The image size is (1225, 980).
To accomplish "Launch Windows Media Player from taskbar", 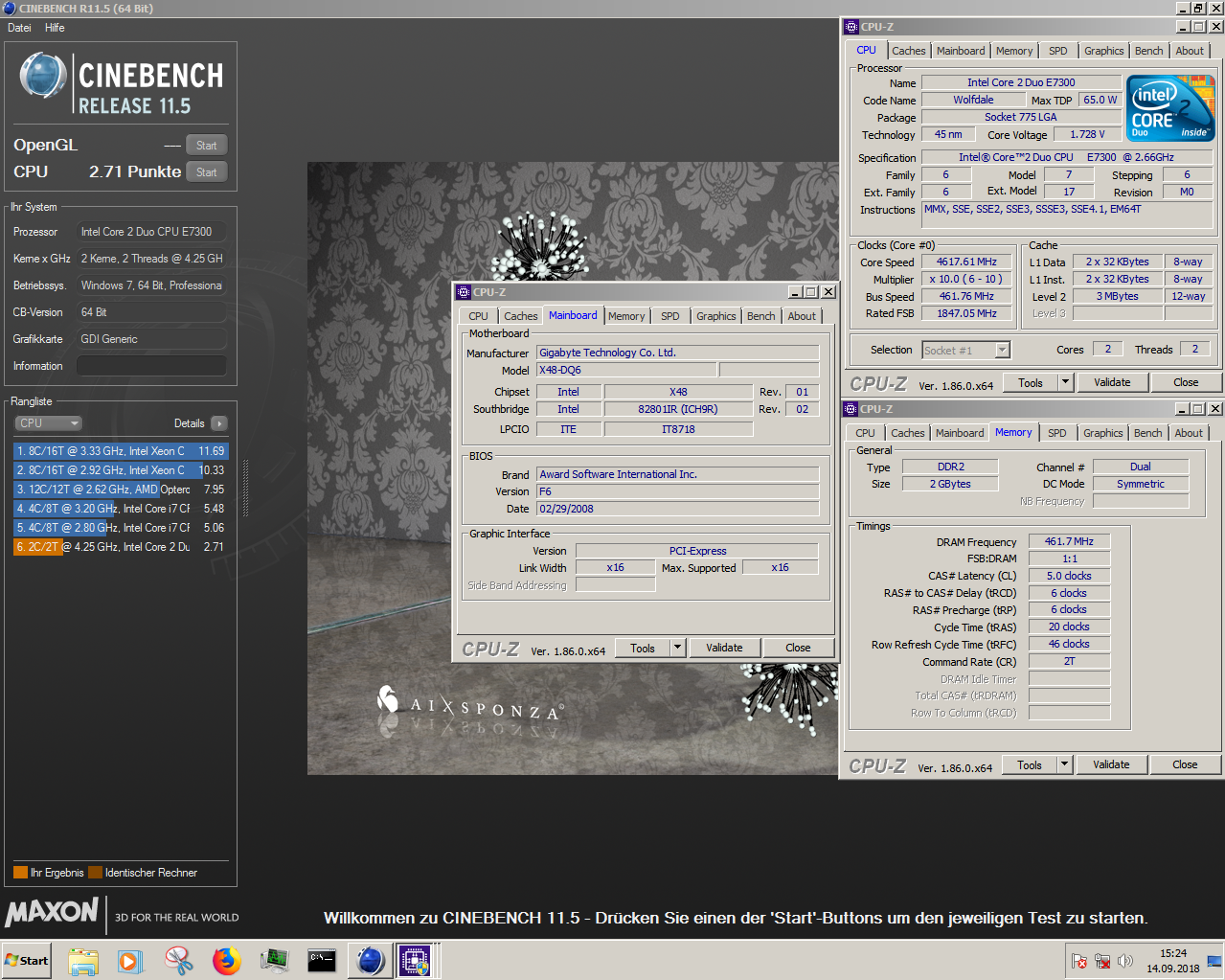I will pyautogui.click(x=130, y=960).
